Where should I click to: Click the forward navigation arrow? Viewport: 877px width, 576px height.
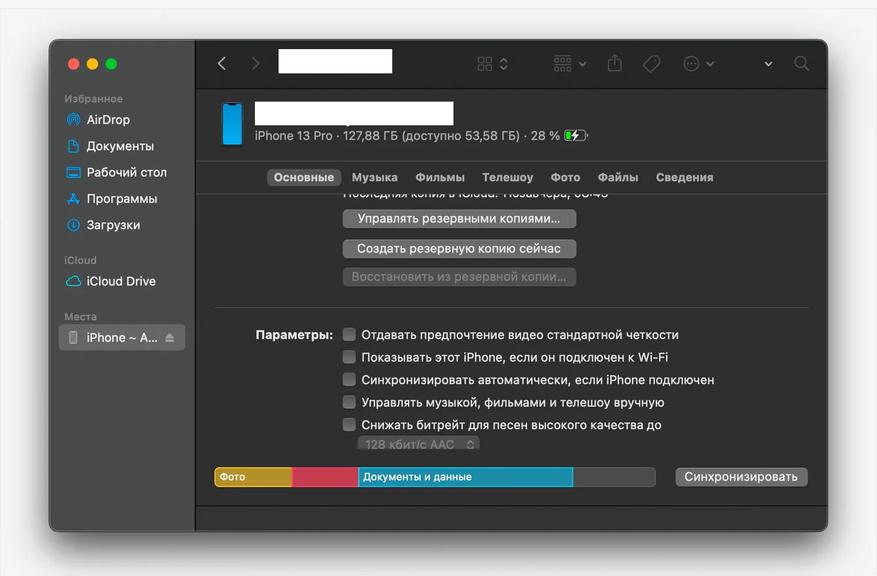click(x=255, y=64)
